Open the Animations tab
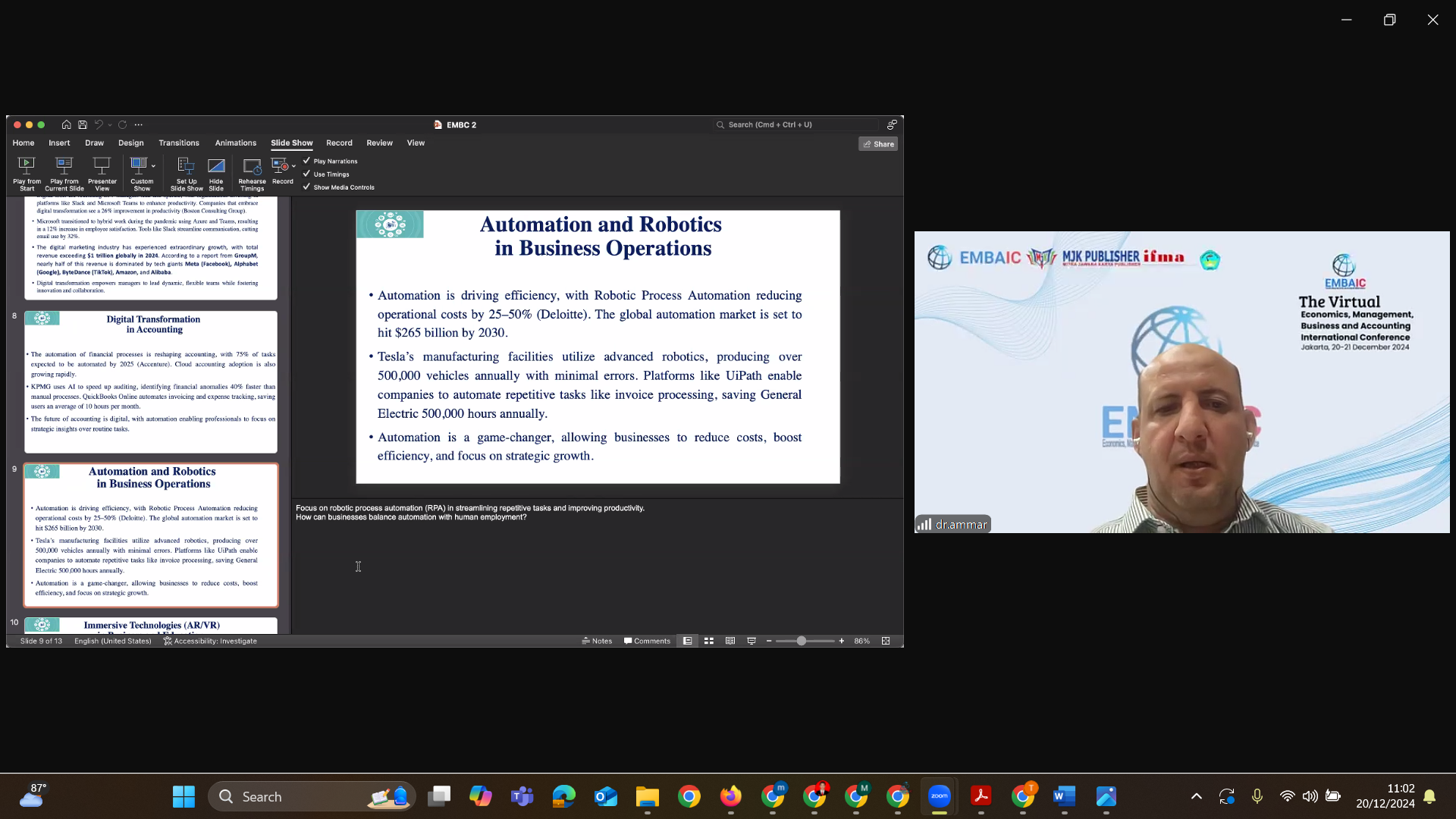Image resolution: width=1456 pixels, height=819 pixels. point(235,143)
